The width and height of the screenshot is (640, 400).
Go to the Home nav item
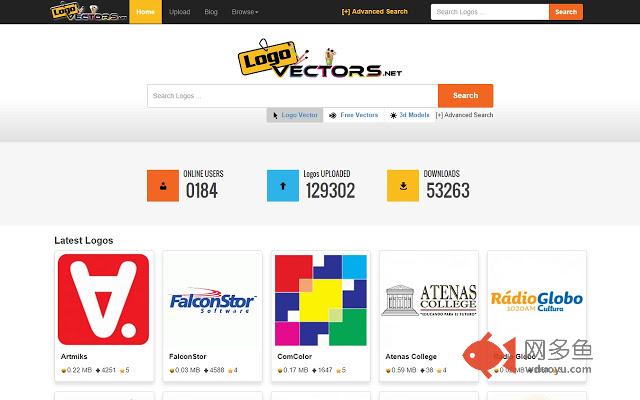coord(145,12)
